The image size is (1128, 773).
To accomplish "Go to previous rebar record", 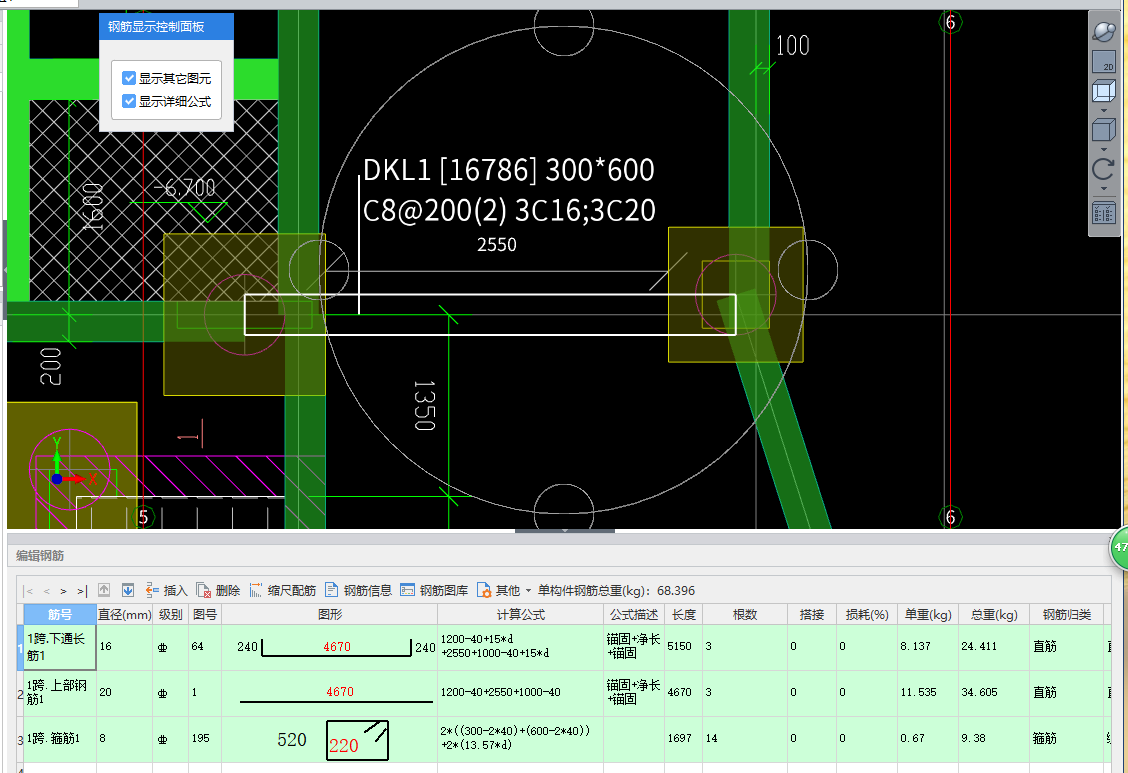I will (47, 591).
